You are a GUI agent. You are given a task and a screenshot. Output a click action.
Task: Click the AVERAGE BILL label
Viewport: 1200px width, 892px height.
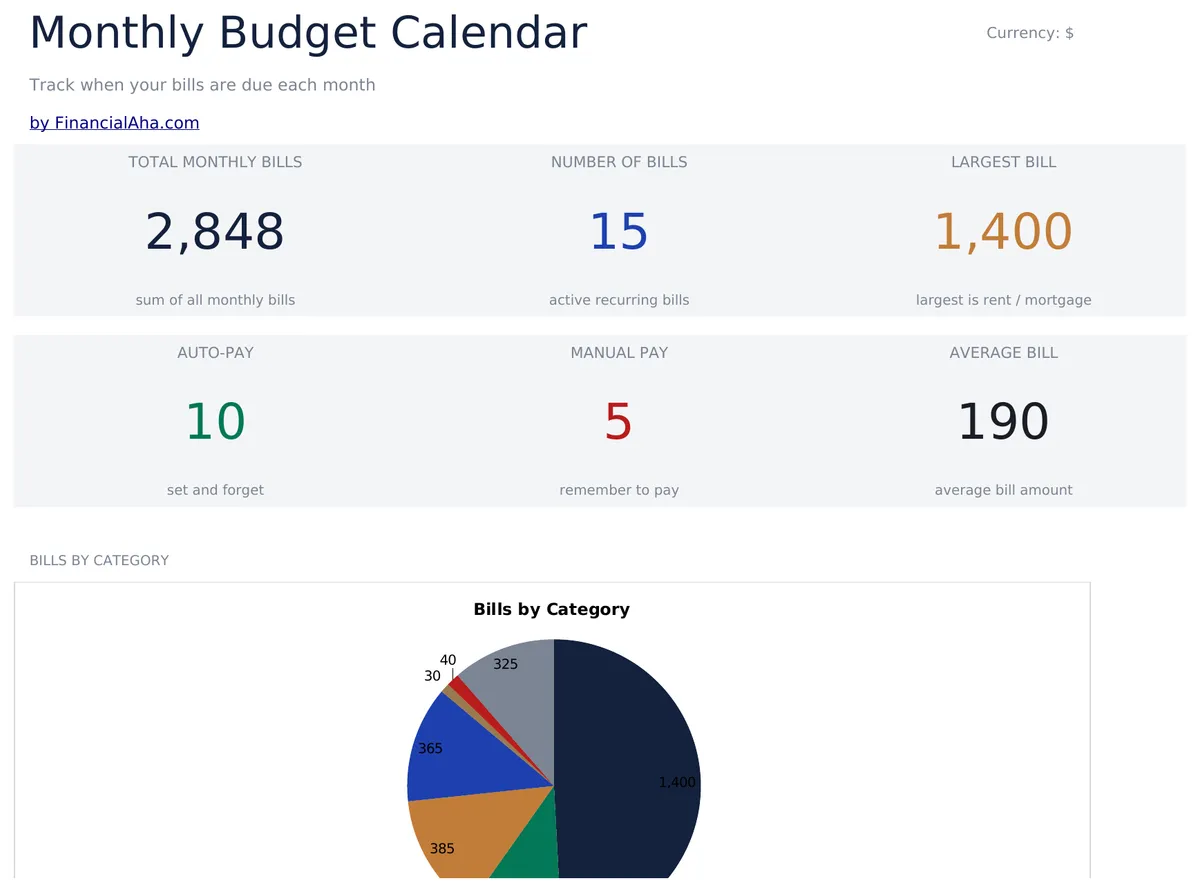[1003, 353]
